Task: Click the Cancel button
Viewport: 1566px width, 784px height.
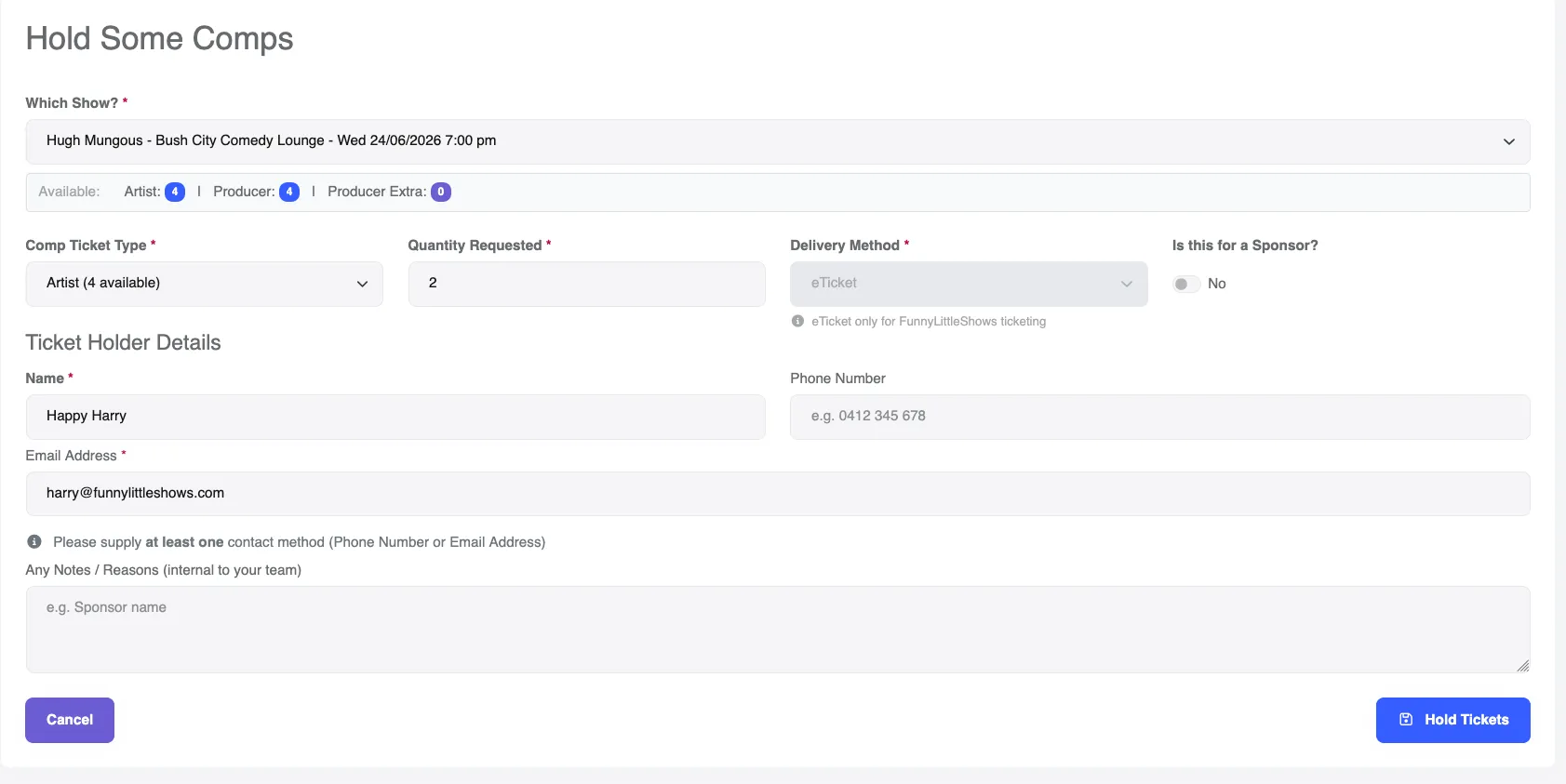Action: click(x=70, y=720)
